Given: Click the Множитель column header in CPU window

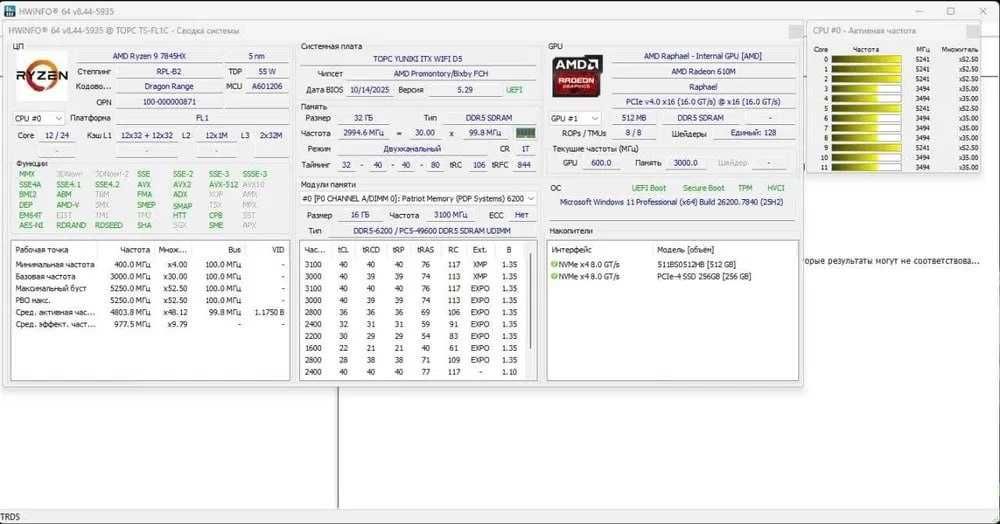Looking at the screenshot, I should point(959,49).
